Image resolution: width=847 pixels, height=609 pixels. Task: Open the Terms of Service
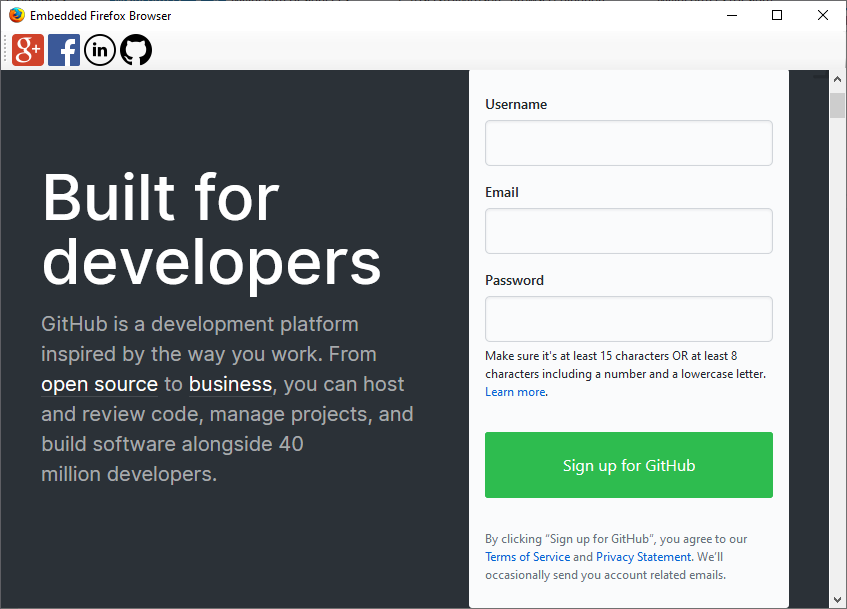point(527,556)
